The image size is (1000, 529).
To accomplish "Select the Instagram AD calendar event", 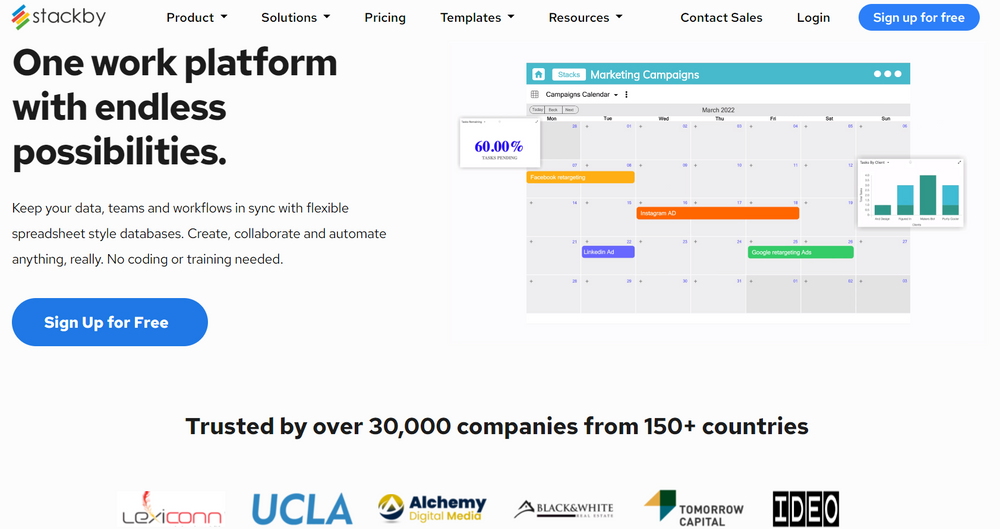I will (x=717, y=213).
